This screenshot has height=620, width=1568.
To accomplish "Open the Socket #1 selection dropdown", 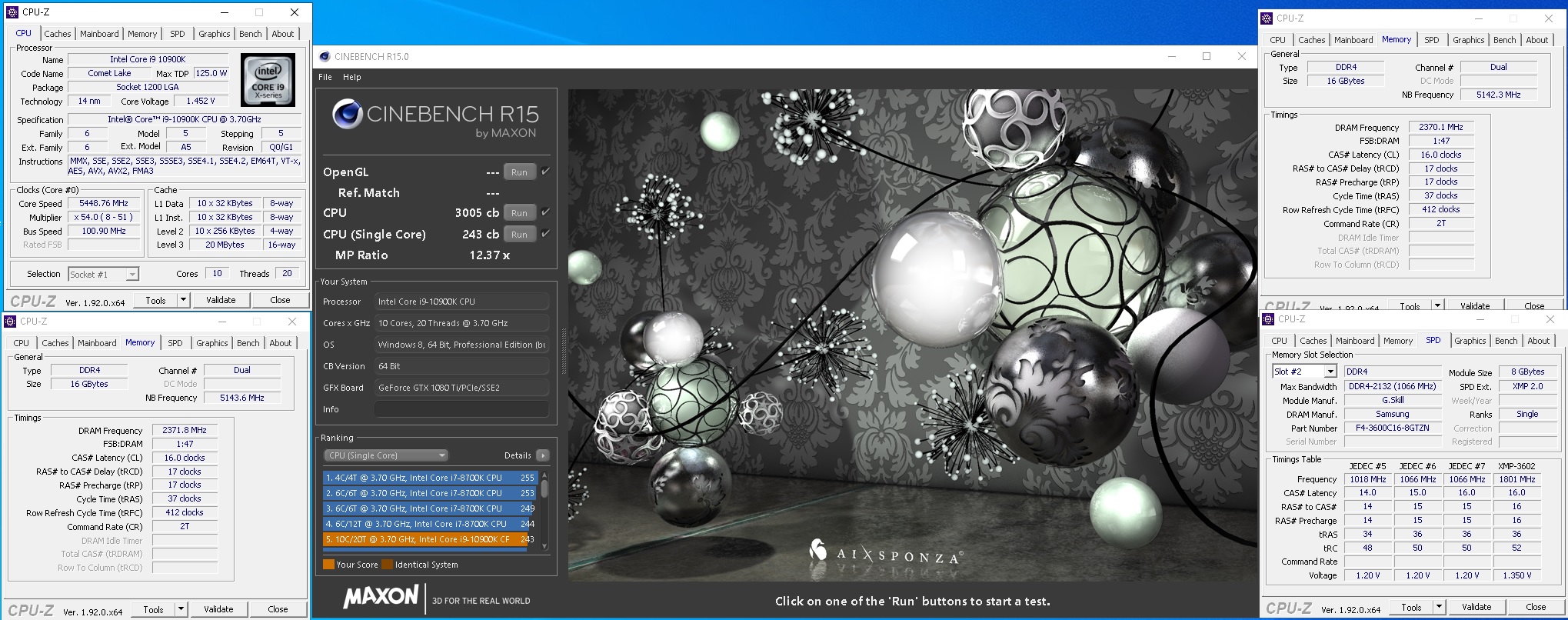I will click(x=104, y=274).
